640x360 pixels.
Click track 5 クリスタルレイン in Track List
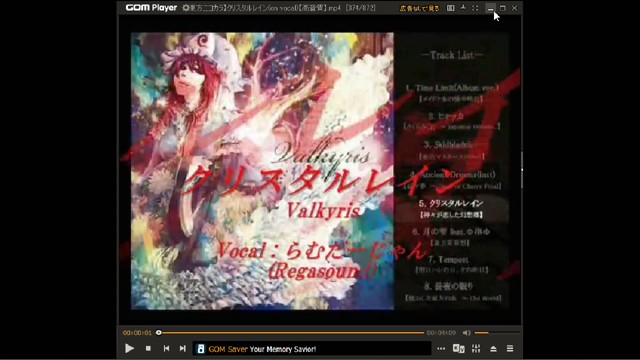[451, 203]
